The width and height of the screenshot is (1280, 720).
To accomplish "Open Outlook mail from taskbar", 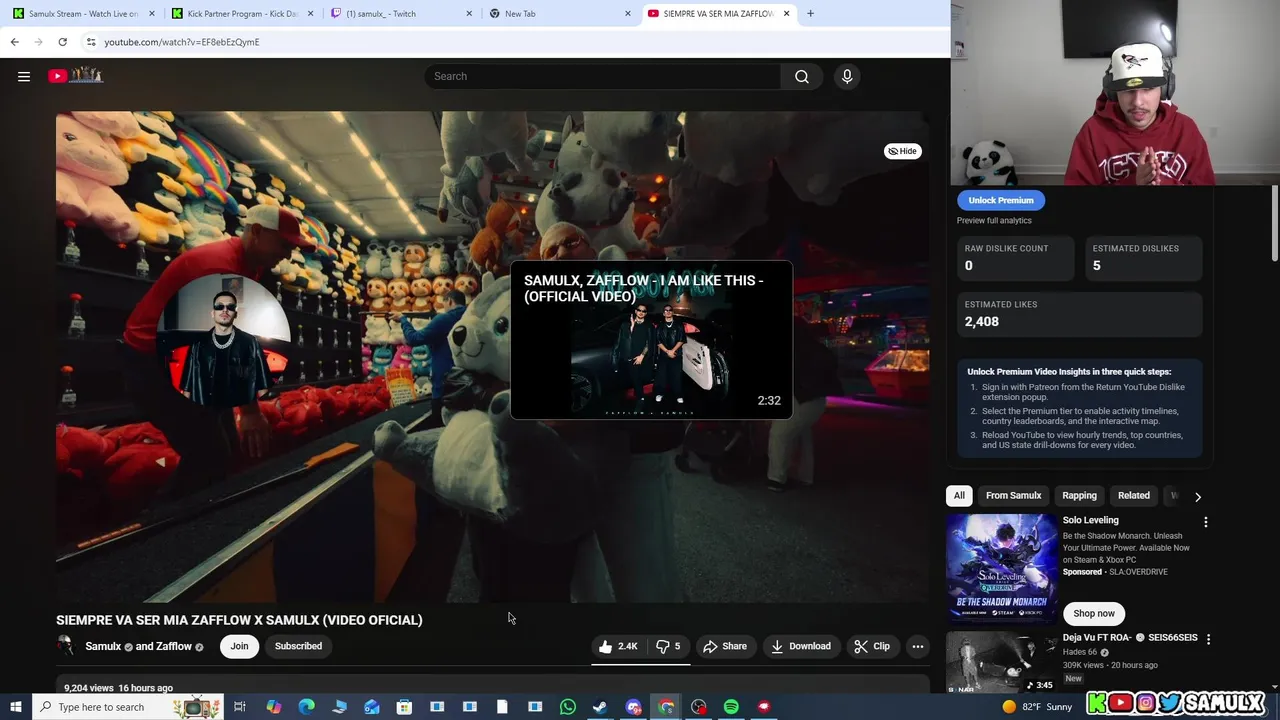I will [371, 707].
